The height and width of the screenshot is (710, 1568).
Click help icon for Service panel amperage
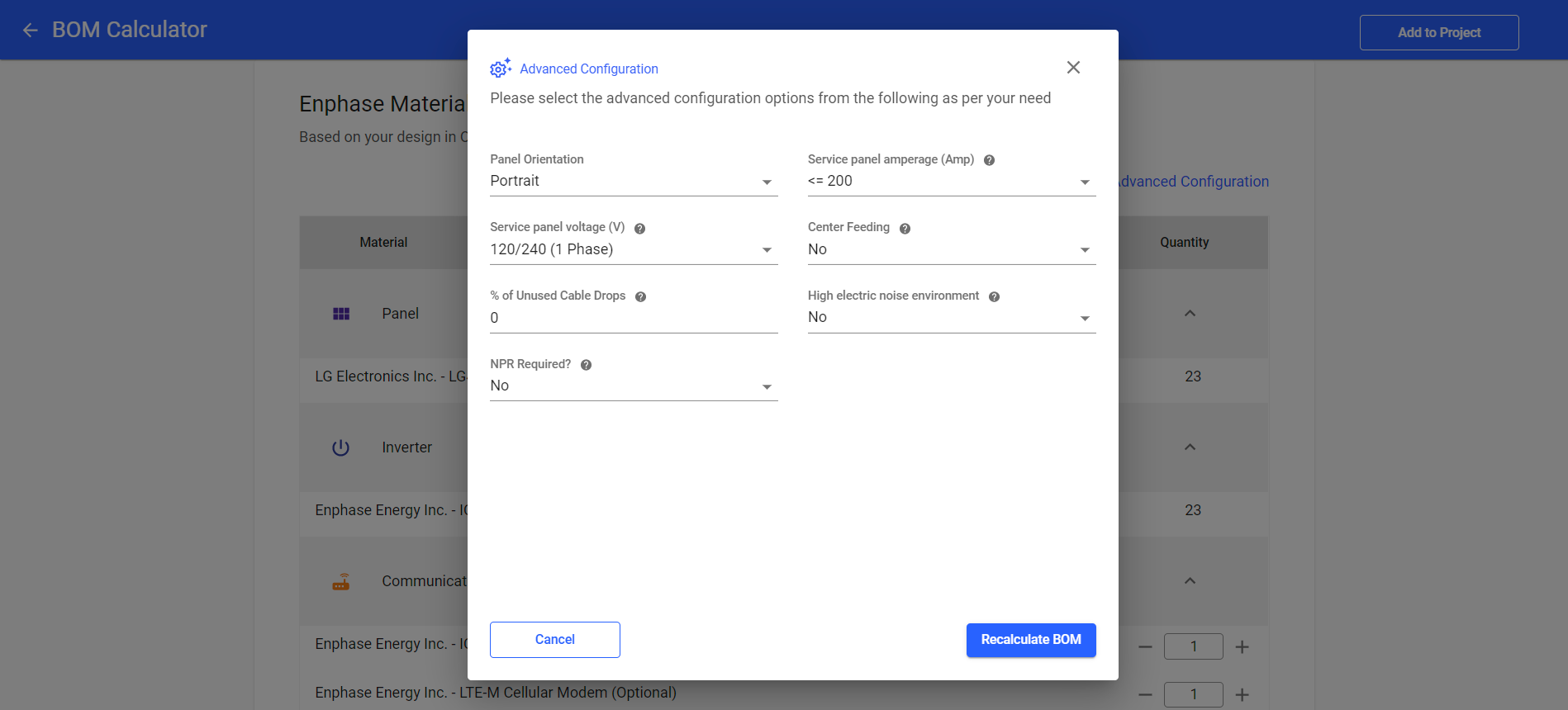(x=989, y=160)
